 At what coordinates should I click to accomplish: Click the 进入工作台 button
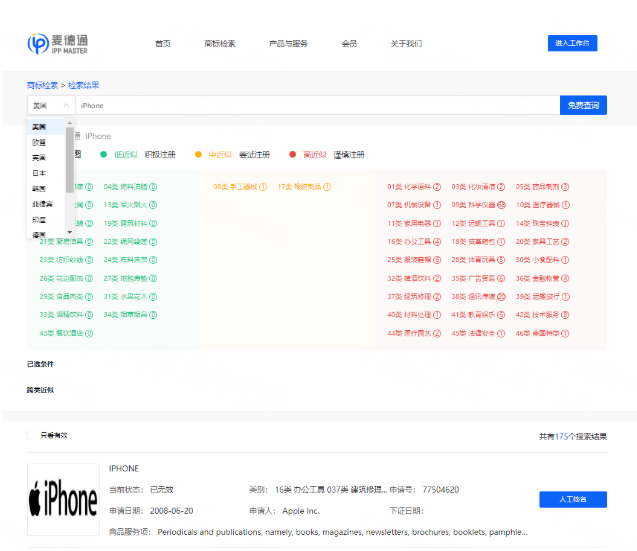click(572, 43)
